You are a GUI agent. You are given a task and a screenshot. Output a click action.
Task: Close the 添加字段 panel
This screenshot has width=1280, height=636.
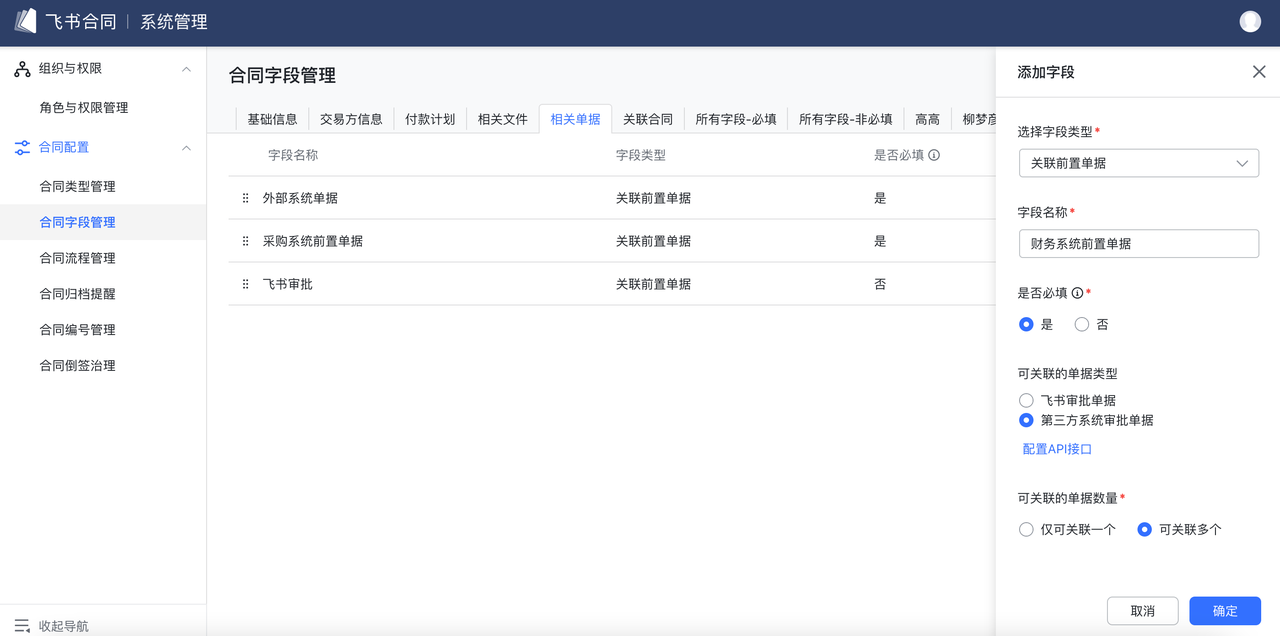click(1259, 72)
